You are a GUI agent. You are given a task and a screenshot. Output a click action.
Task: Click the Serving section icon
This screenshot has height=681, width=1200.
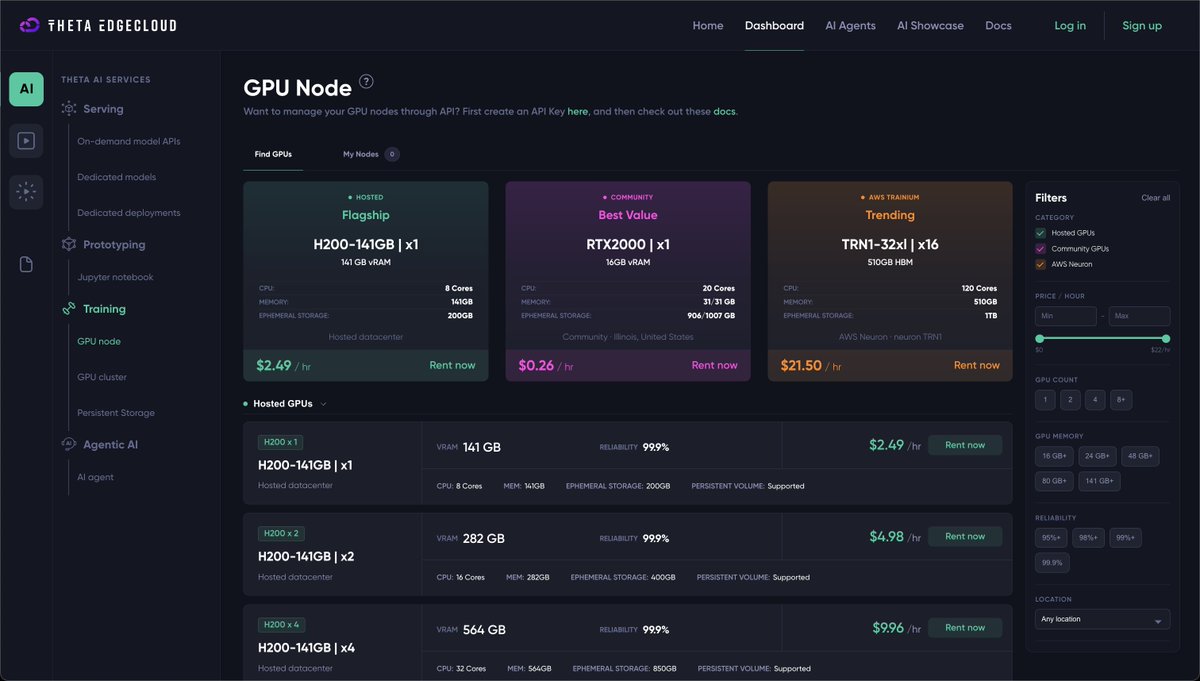pyautogui.click(x=69, y=109)
